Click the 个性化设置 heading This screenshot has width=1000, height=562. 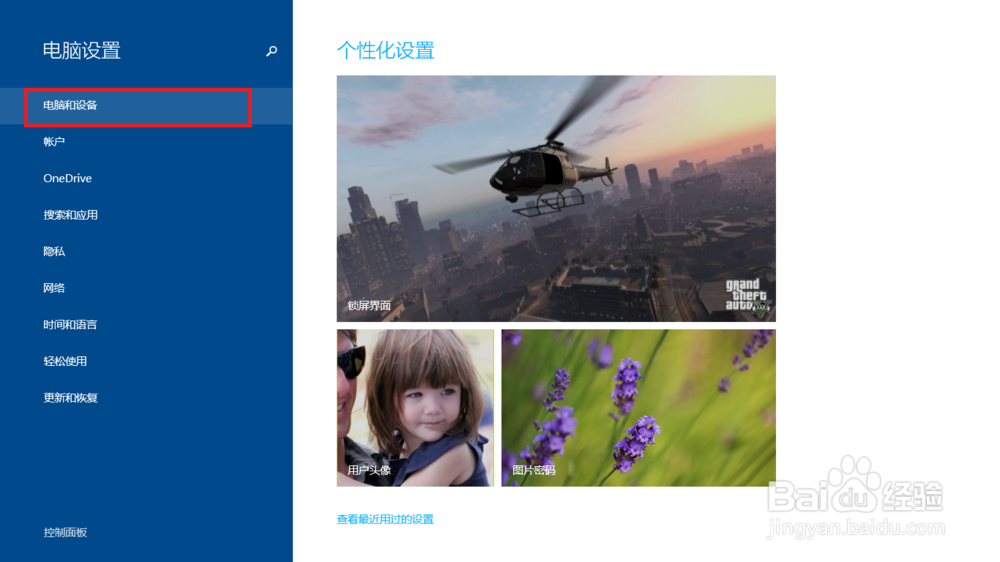coord(385,50)
